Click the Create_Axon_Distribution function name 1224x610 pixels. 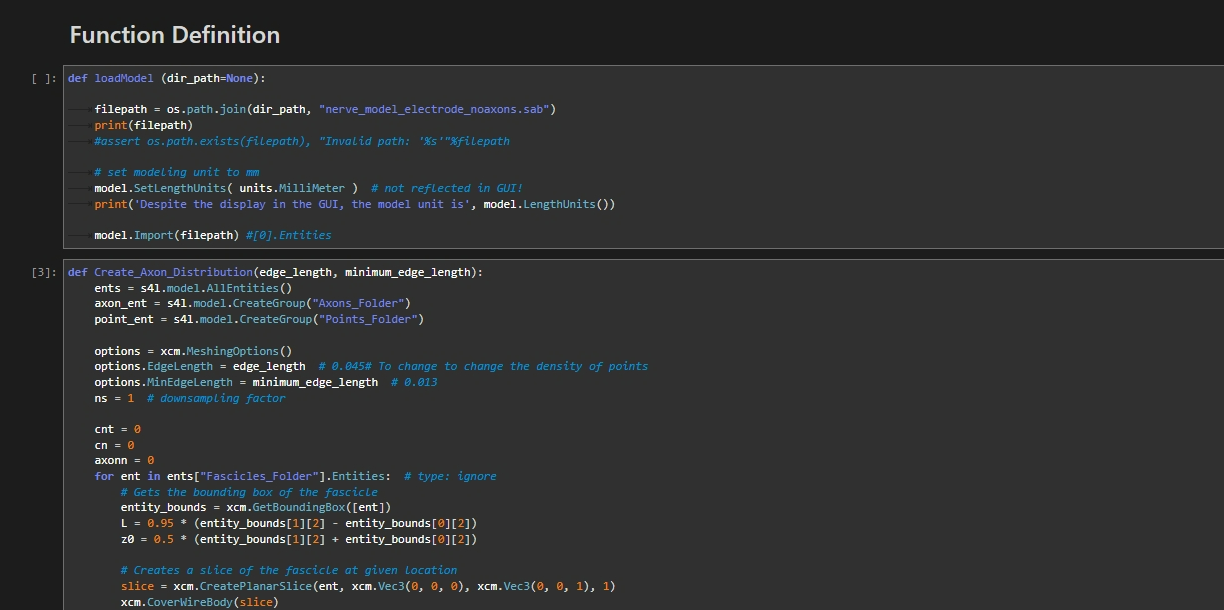coord(173,272)
